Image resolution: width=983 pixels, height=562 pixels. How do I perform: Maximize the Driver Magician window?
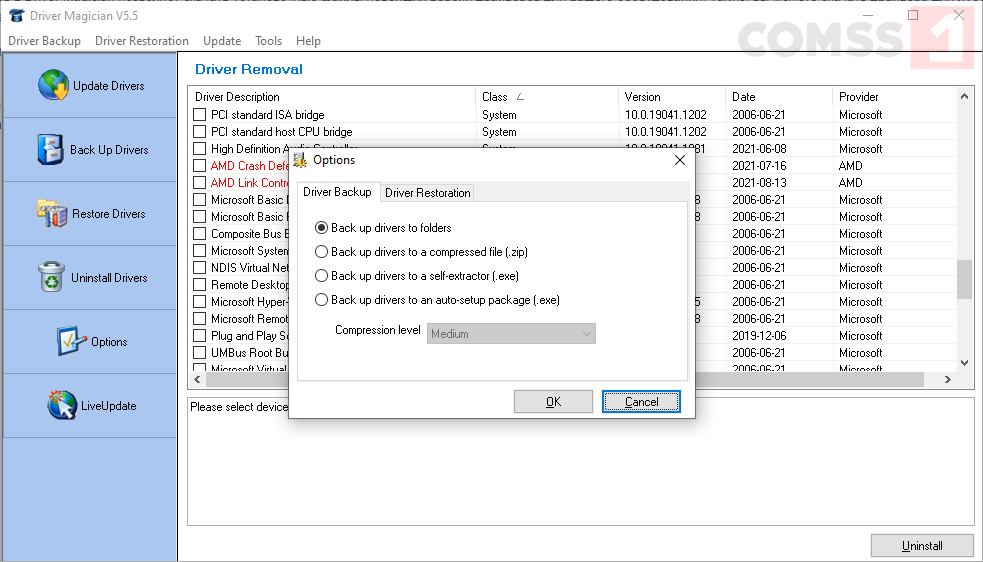(x=913, y=15)
